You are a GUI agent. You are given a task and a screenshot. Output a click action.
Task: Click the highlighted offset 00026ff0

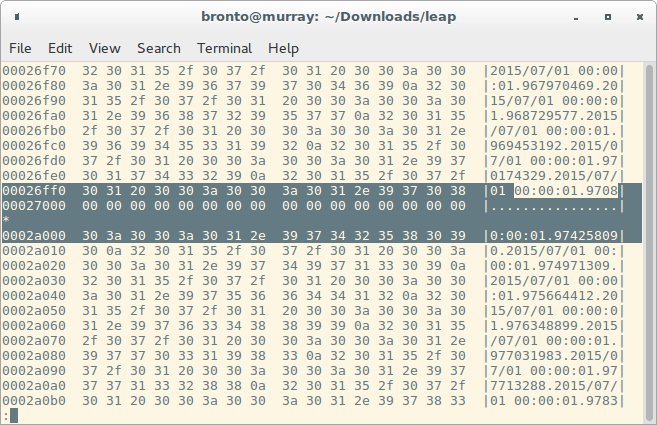(x=32, y=190)
